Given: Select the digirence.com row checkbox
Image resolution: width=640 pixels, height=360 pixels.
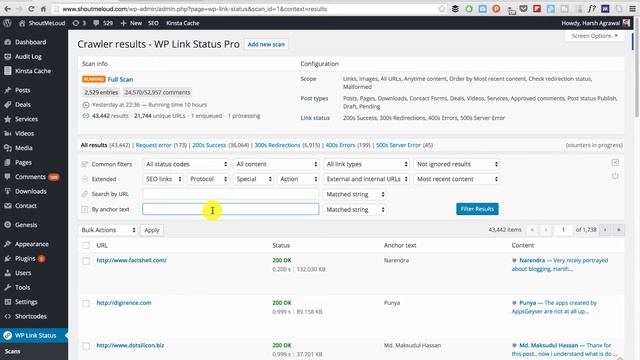Looking at the screenshot, I should (x=86, y=303).
